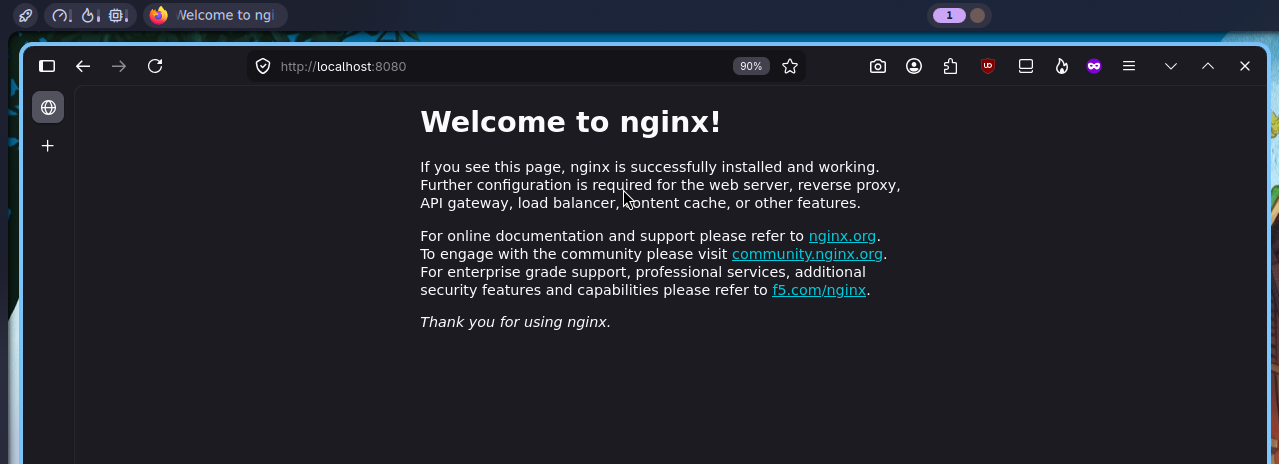
Task: Click the flame forget-history toolbar icon
Action: pos(1061,66)
